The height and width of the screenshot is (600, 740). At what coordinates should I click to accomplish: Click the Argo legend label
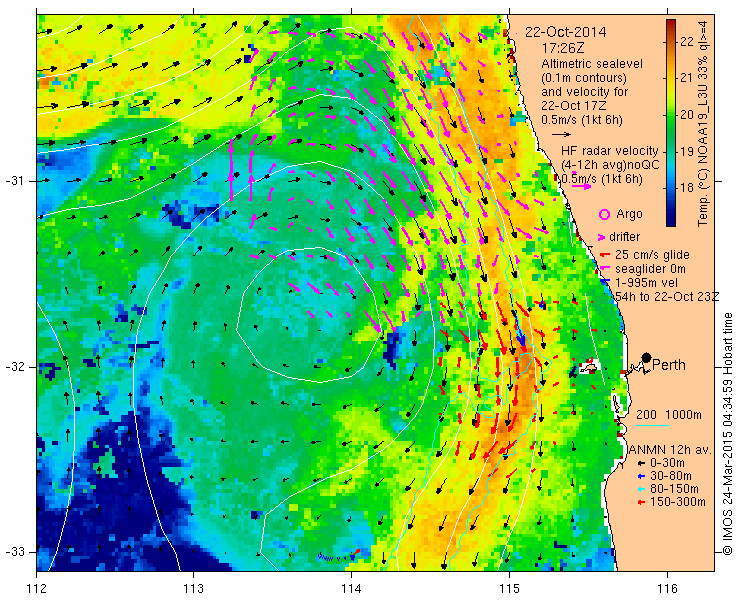point(629,214)
